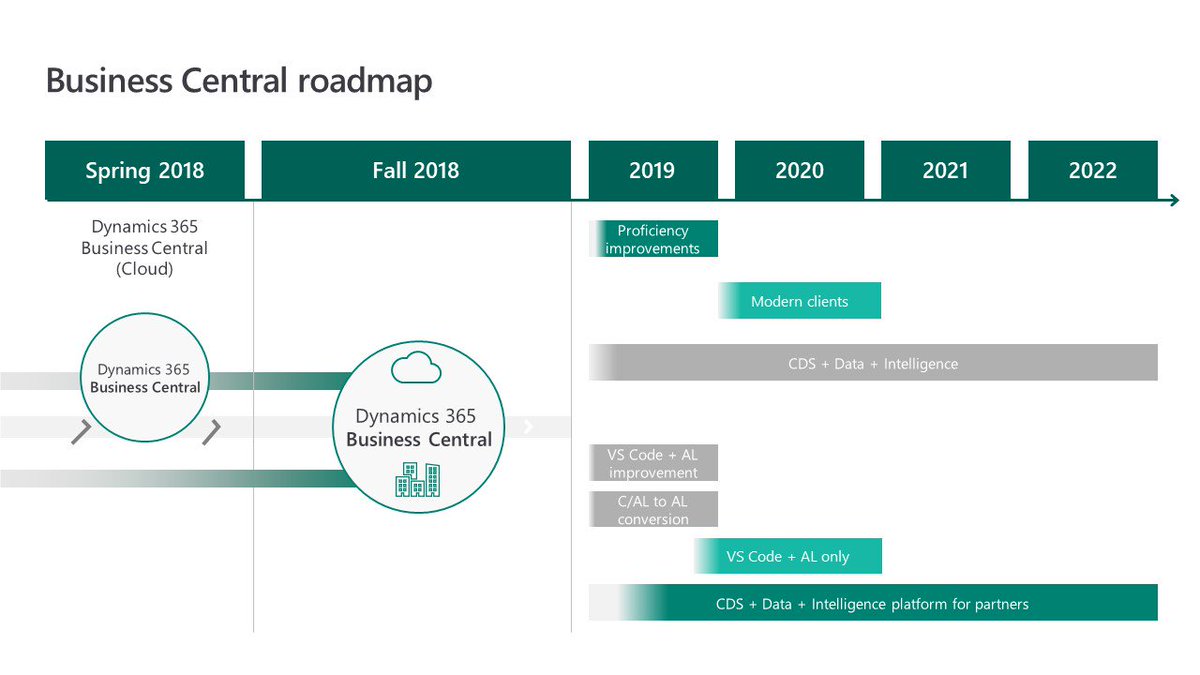Screen dimensions: 1200x675
Task: Click the white chevron after large circle
Action: point(528,427)
